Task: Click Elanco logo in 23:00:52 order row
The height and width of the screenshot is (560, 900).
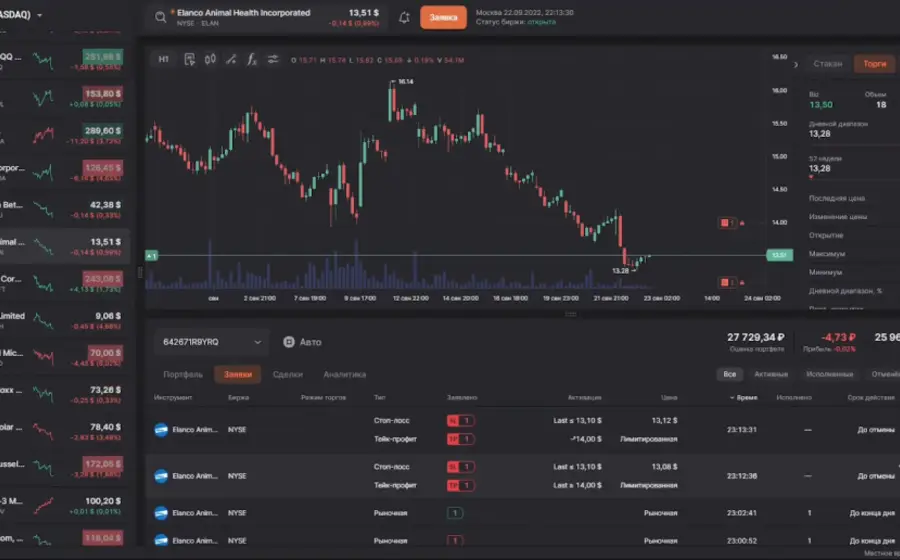Action: pyautogui.click(x=161, y=540)
